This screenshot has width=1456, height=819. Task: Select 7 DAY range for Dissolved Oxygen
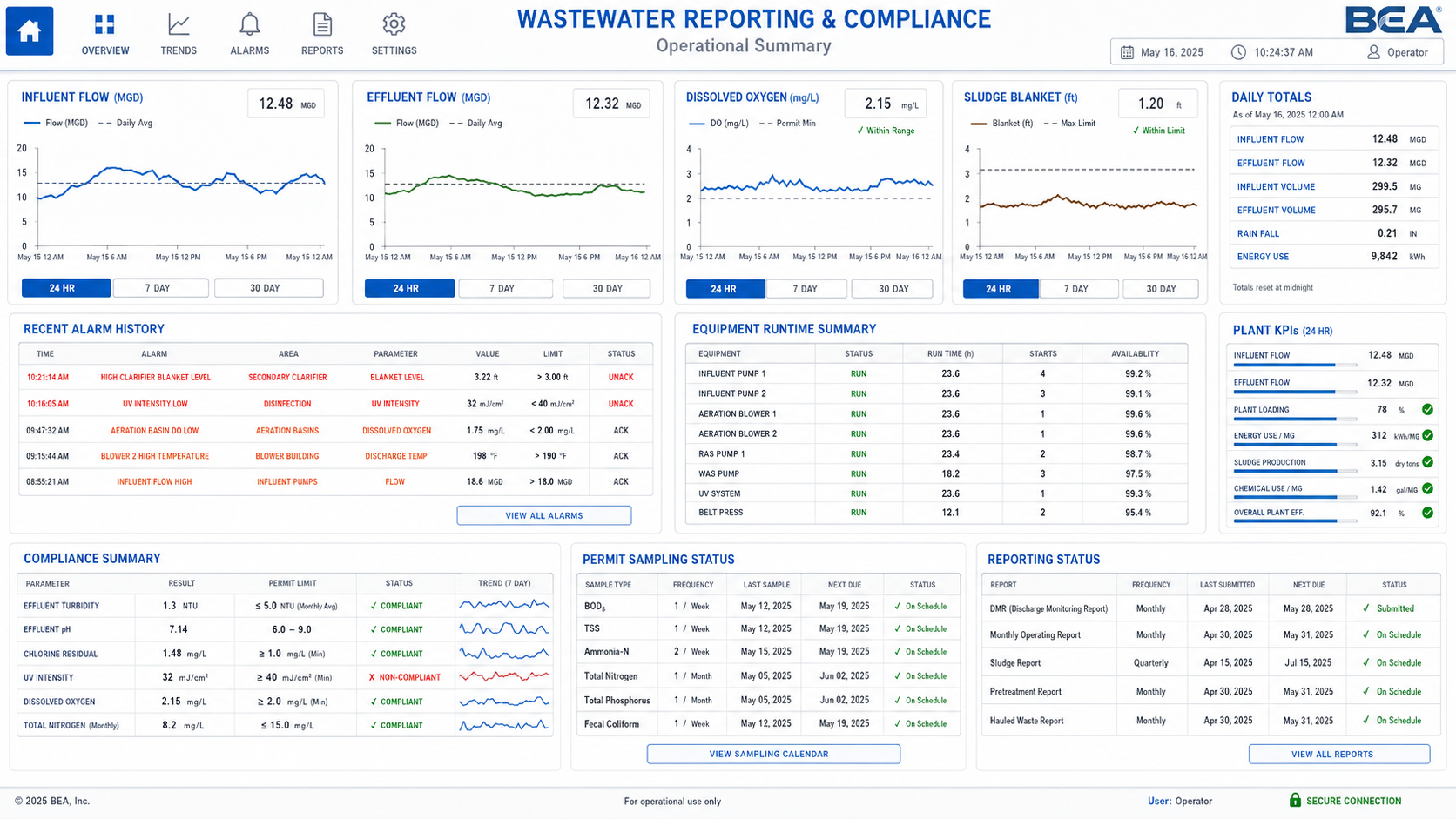[x=806, y=288]
